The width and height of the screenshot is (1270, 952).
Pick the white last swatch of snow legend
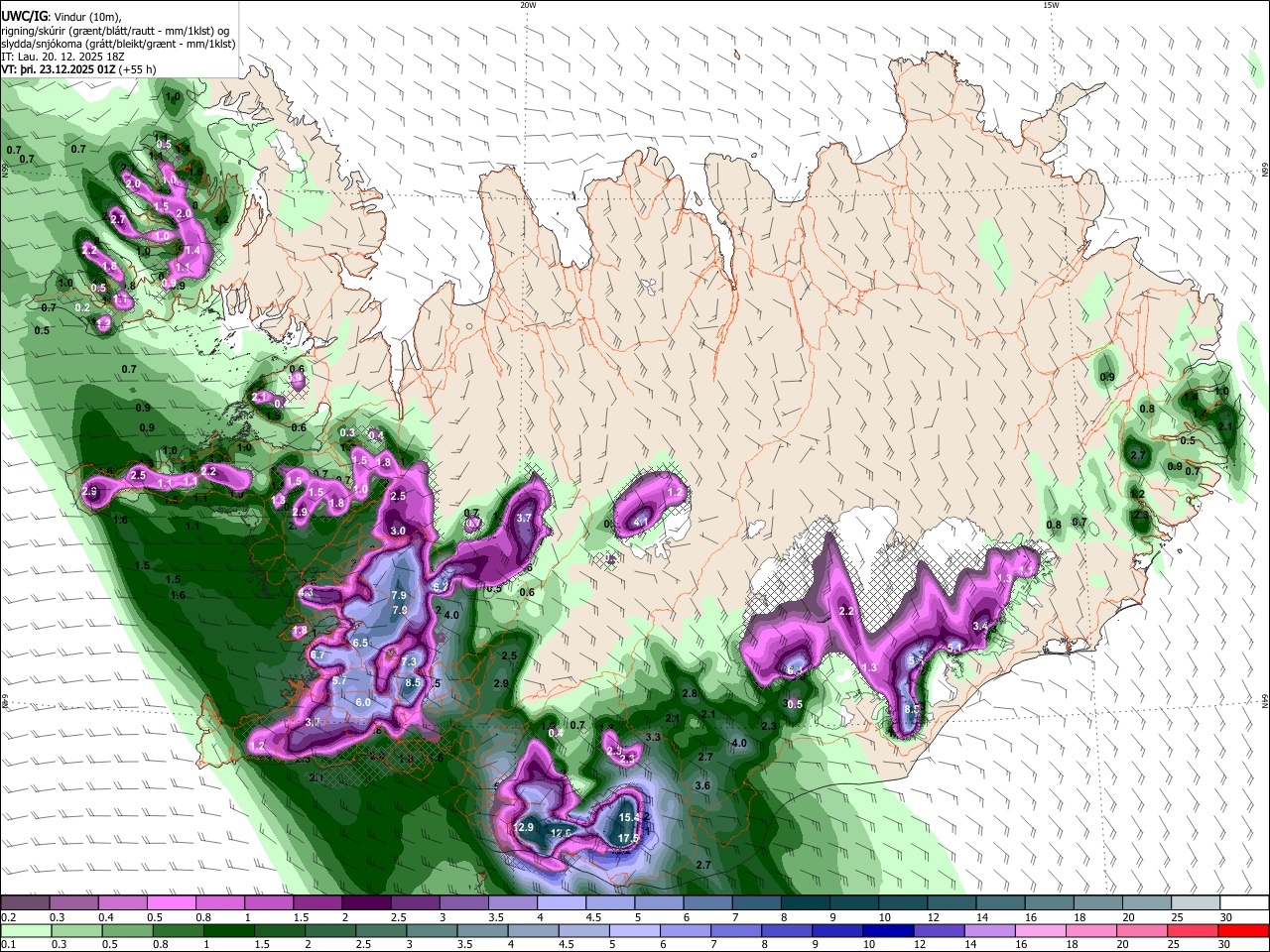pos(1244,902)
